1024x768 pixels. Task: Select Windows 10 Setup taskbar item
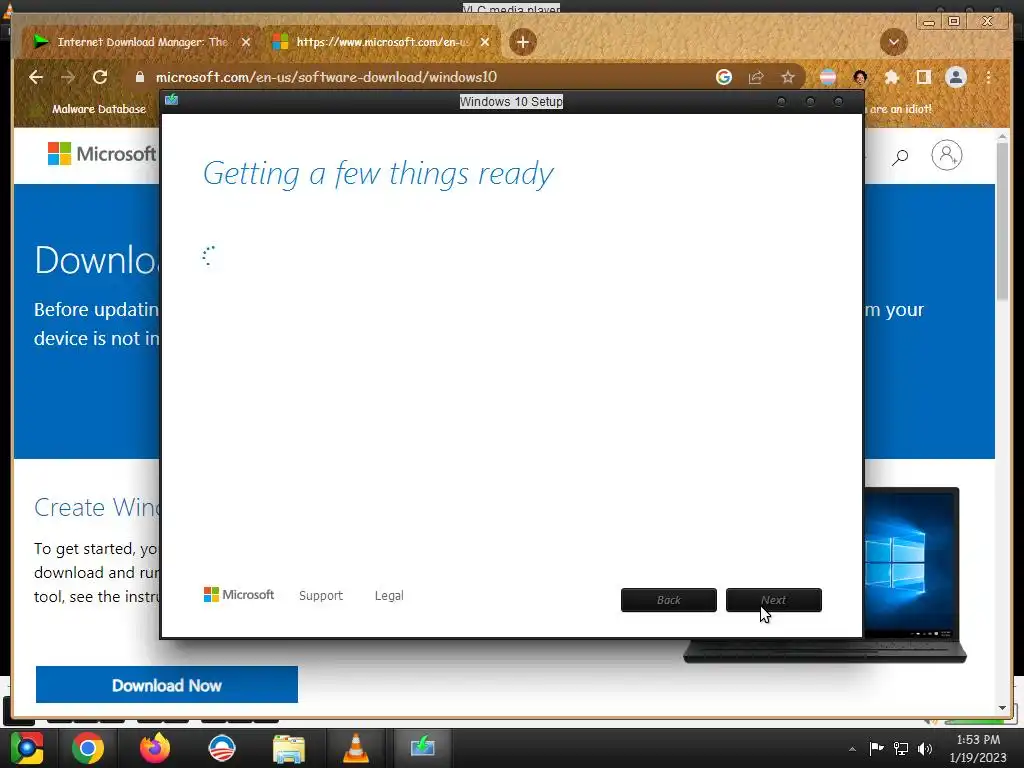pos(423,746)
